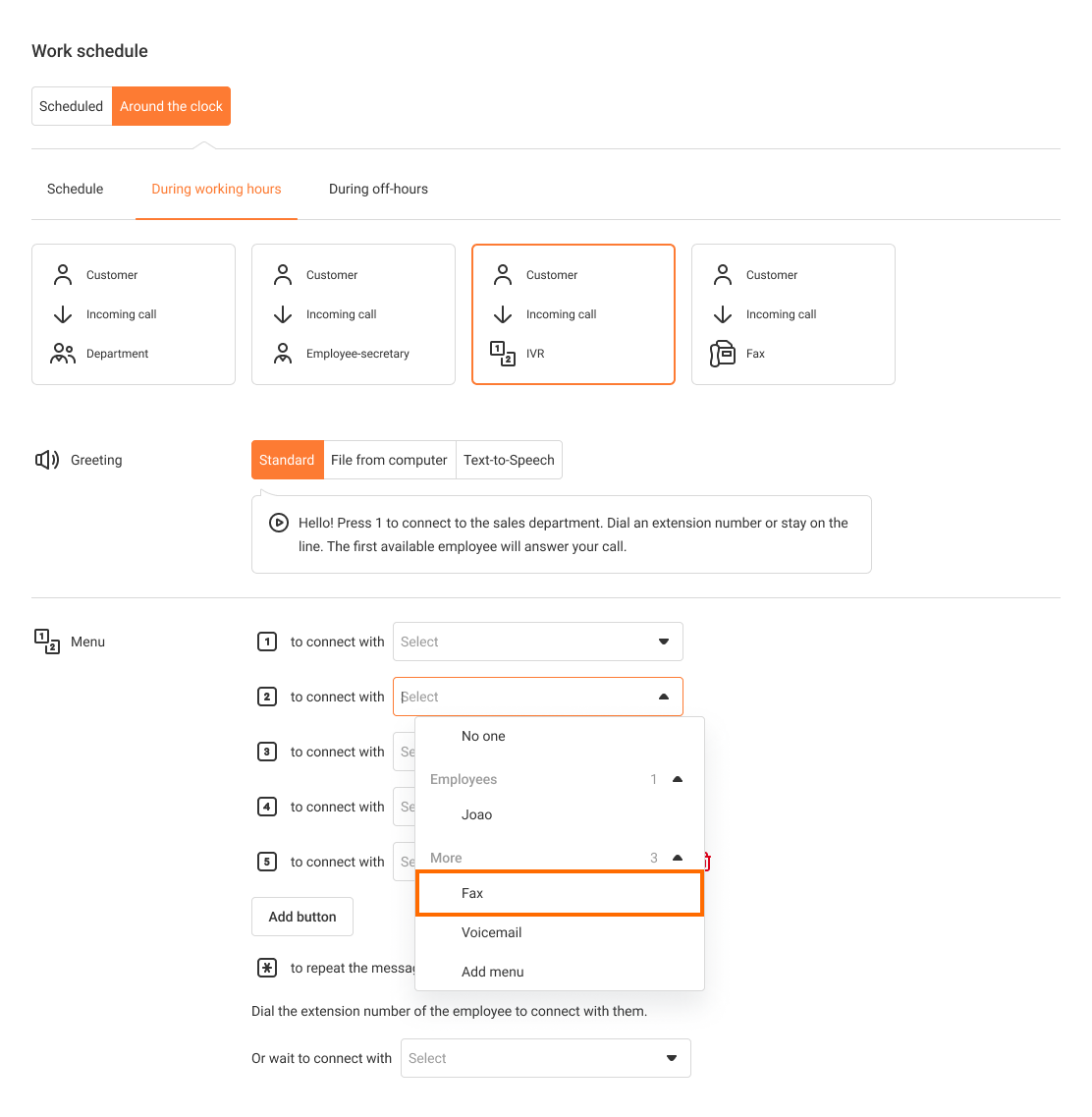Choose Text-to-Speech greeting type

pos(509,460)
